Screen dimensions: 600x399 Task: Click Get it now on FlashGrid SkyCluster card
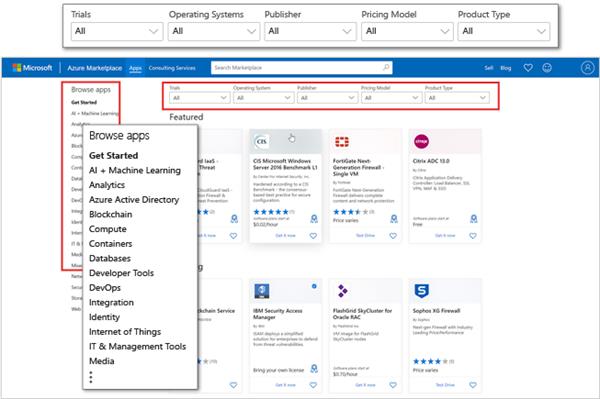pos(365,385)
